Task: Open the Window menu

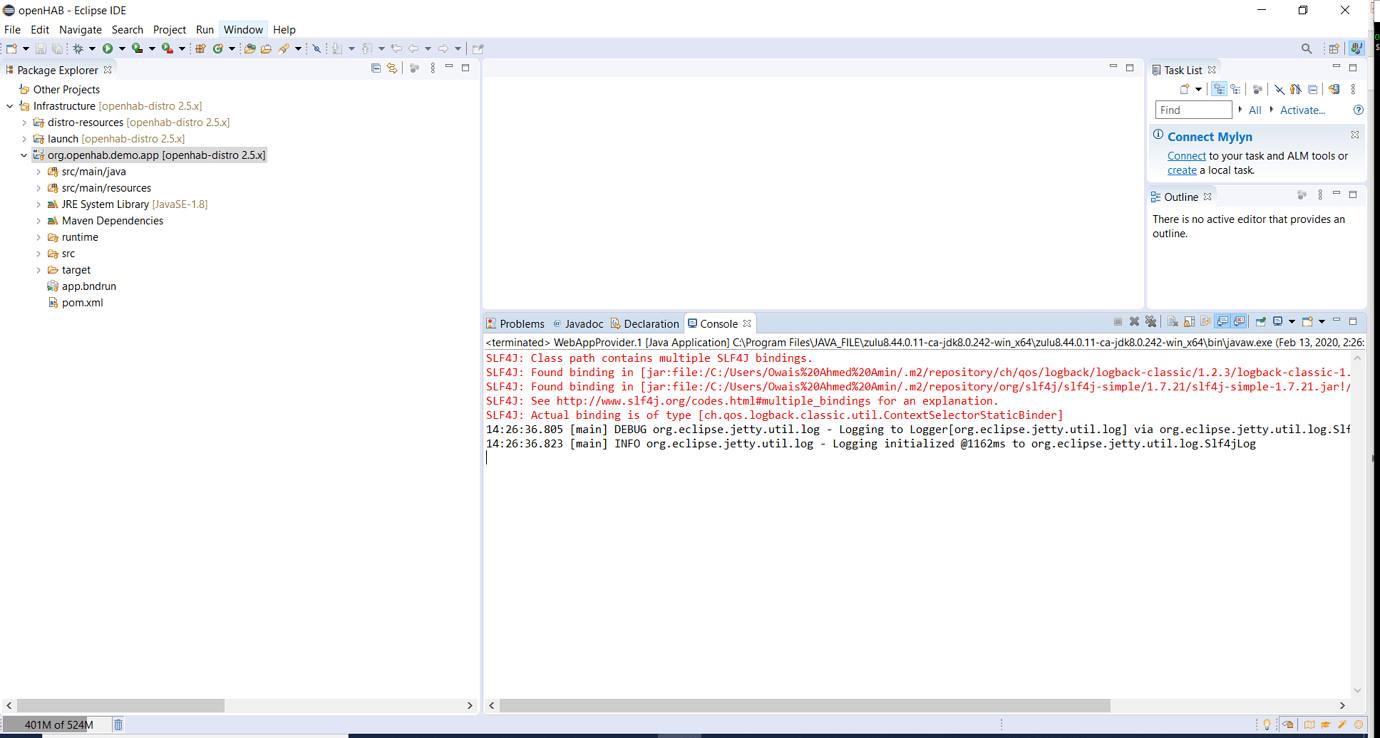Action: (x=243, y=30)
